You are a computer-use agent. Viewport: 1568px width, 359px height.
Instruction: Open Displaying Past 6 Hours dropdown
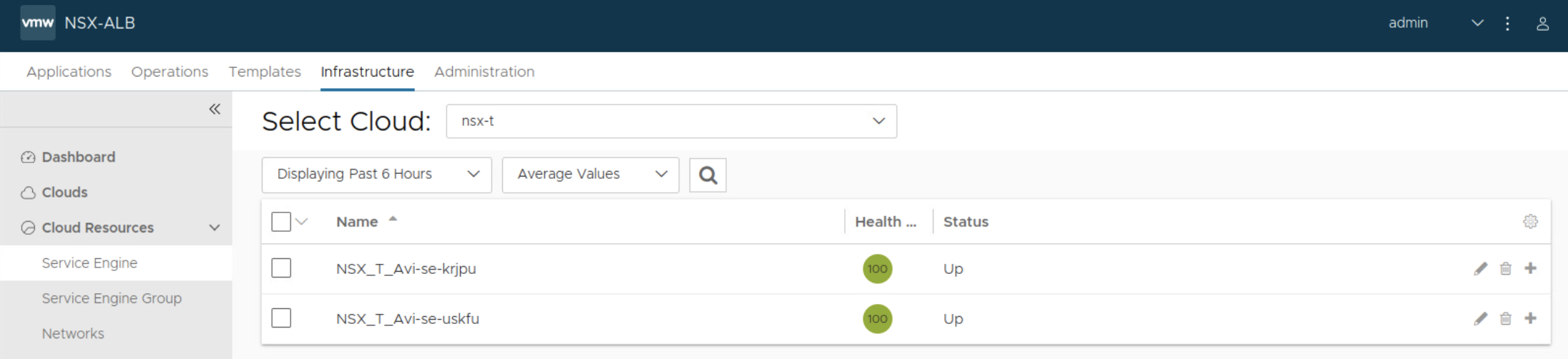coord(376,174)
